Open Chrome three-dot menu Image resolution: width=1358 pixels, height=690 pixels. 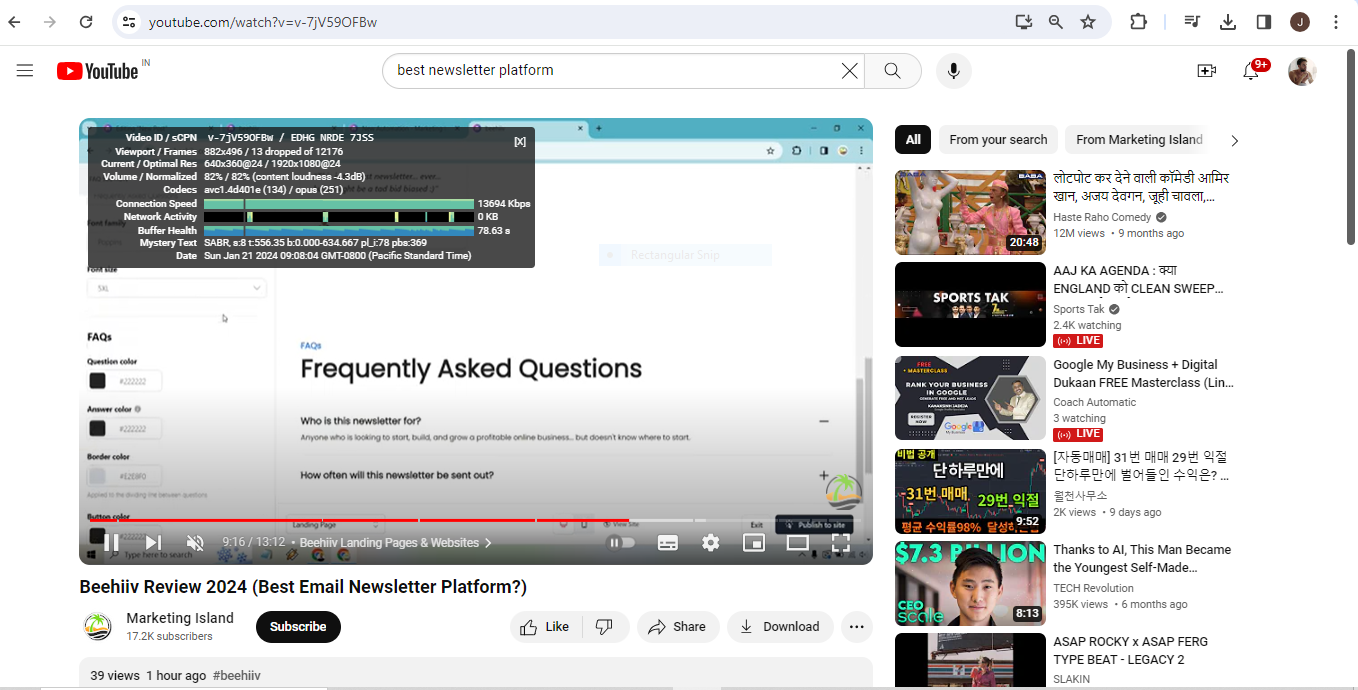(1336, 22)
